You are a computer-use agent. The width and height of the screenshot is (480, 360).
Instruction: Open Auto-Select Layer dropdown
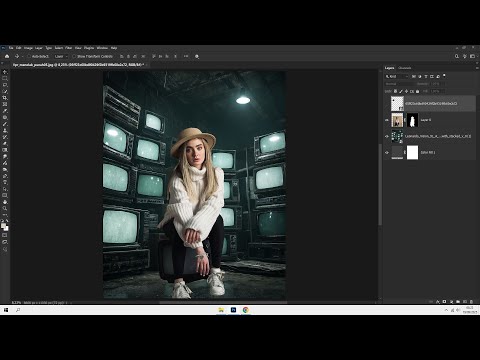click(x=61, y=57)
